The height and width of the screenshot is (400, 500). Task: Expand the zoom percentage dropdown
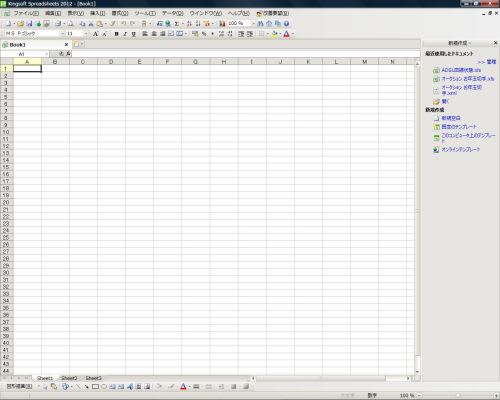pyautogui.click(x=253, y=24)
